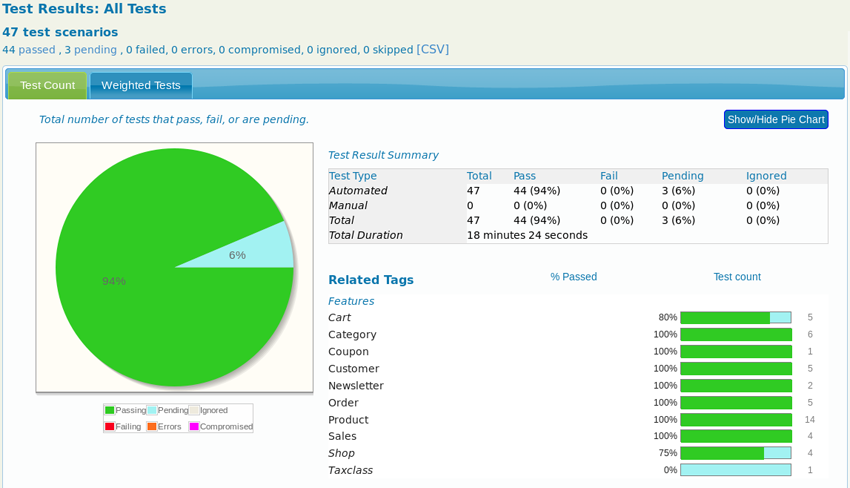This screenshot has height=488, width=850.
Task: Sort by the % Passed column header
Action: tap(574, 277)
